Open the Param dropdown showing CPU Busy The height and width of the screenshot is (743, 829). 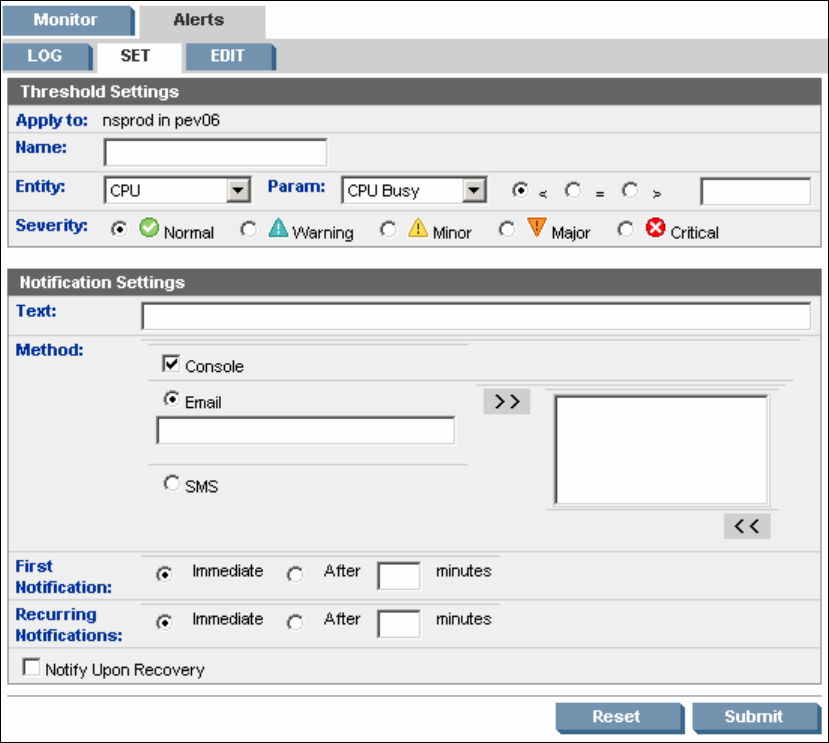pos(475,191)
